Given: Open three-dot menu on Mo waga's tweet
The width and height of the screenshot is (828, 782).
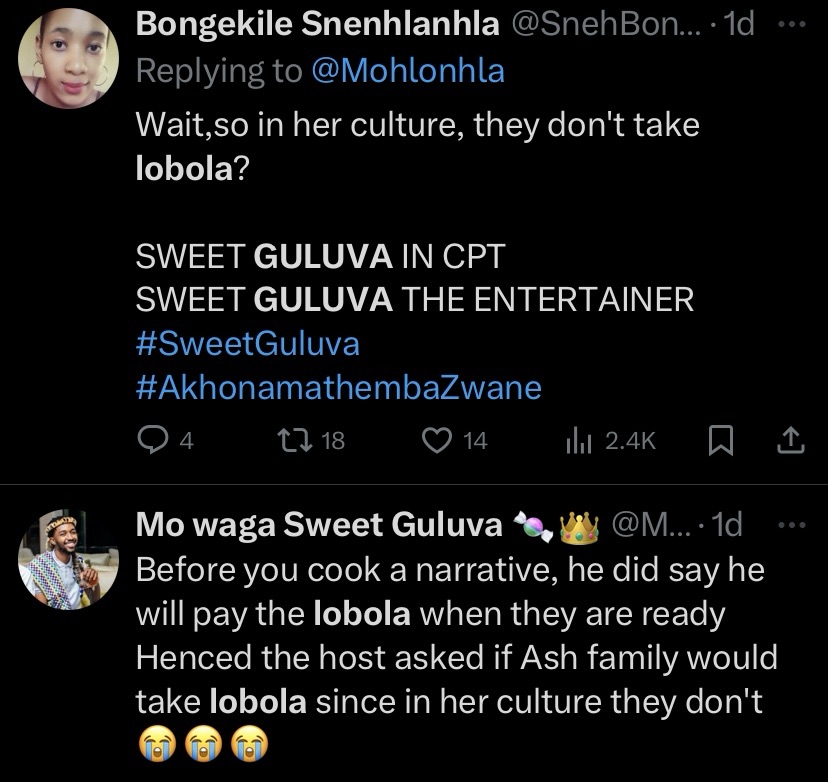Looking at the screenshot, I should coord(791,524).
